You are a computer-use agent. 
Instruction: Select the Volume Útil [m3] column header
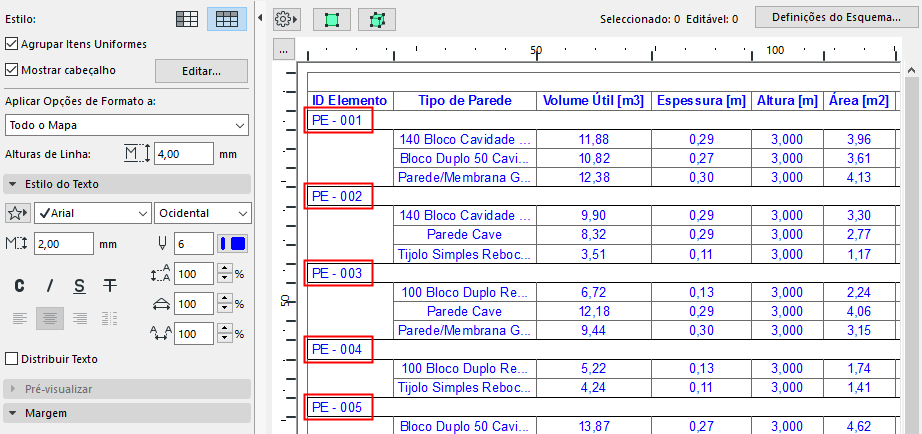594,101
